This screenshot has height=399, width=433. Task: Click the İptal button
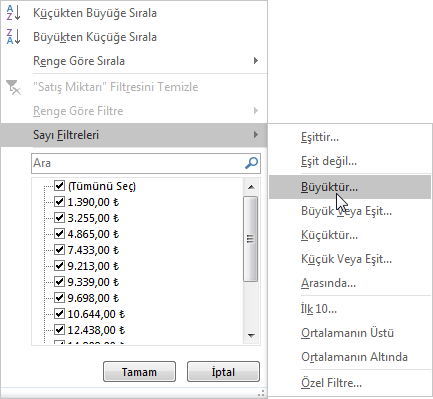(x=223, y=372)
